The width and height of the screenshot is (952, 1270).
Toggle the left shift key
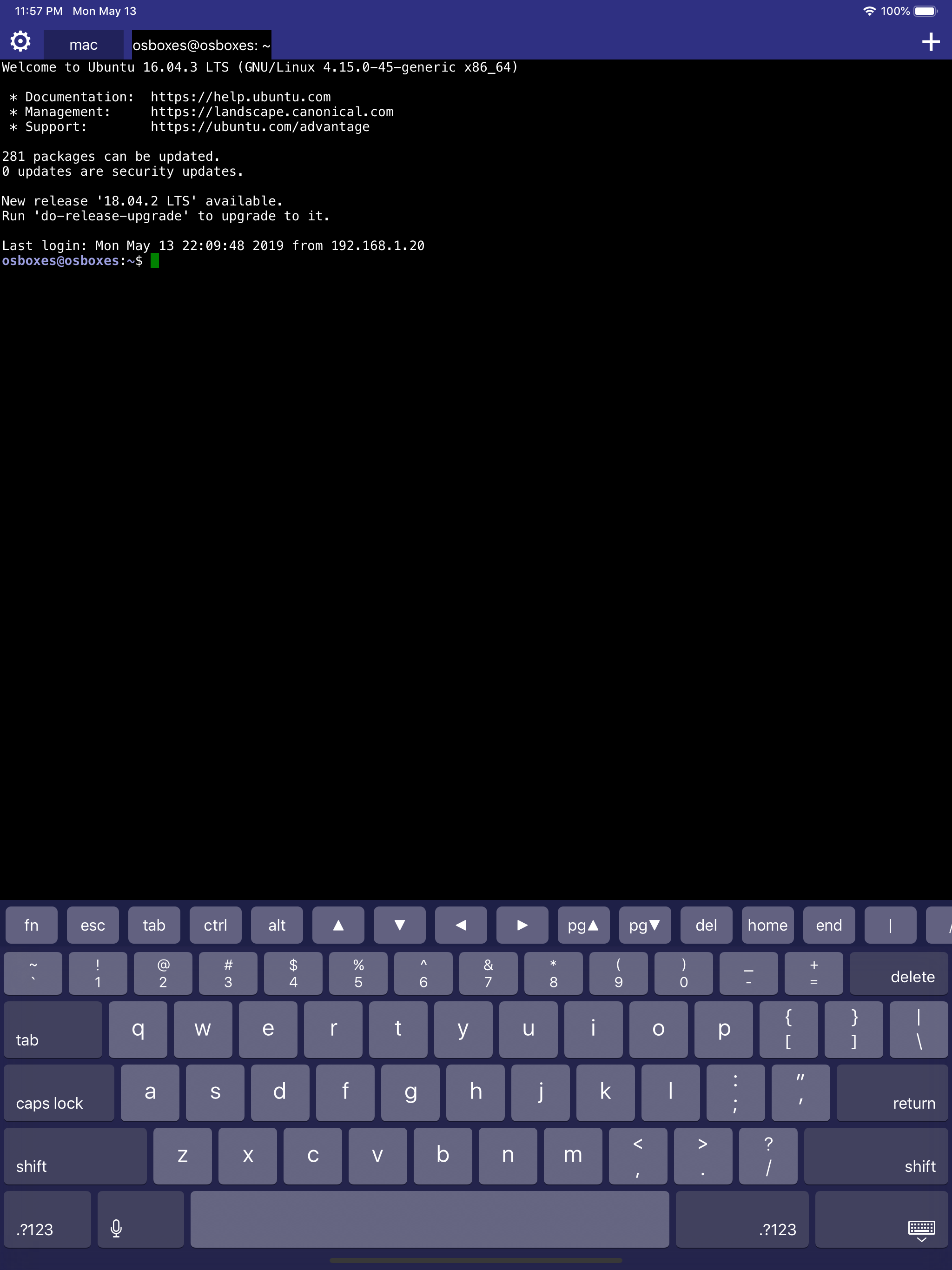[75, 1156]
